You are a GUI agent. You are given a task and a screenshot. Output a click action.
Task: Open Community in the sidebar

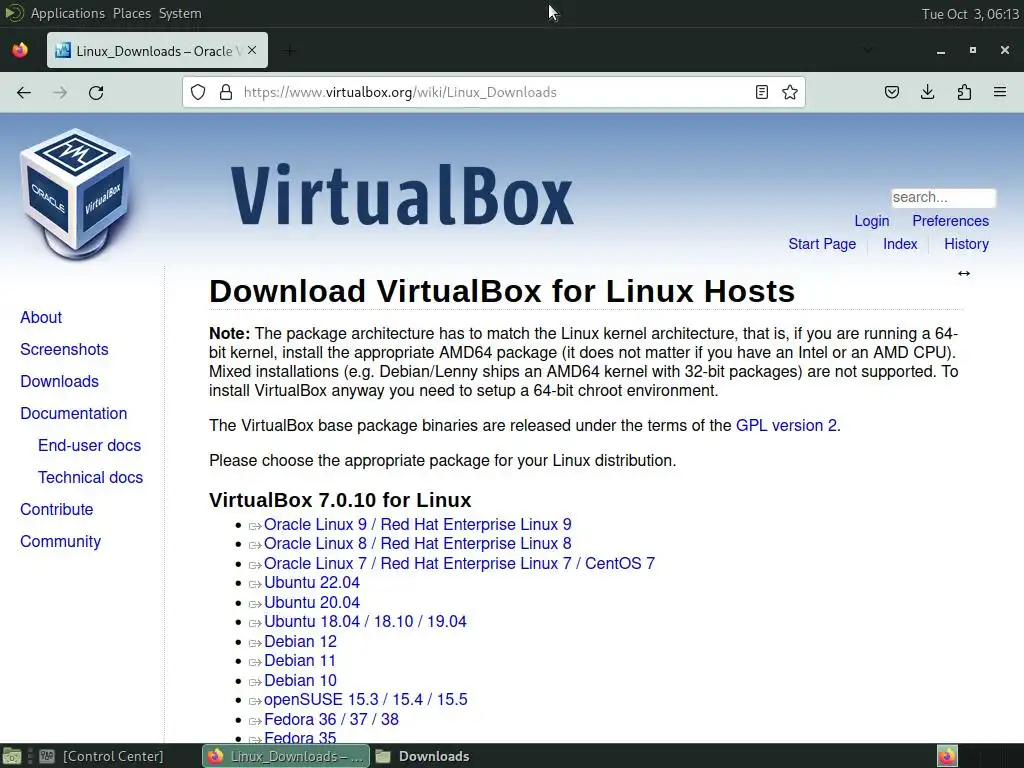(x=61, y=542)
